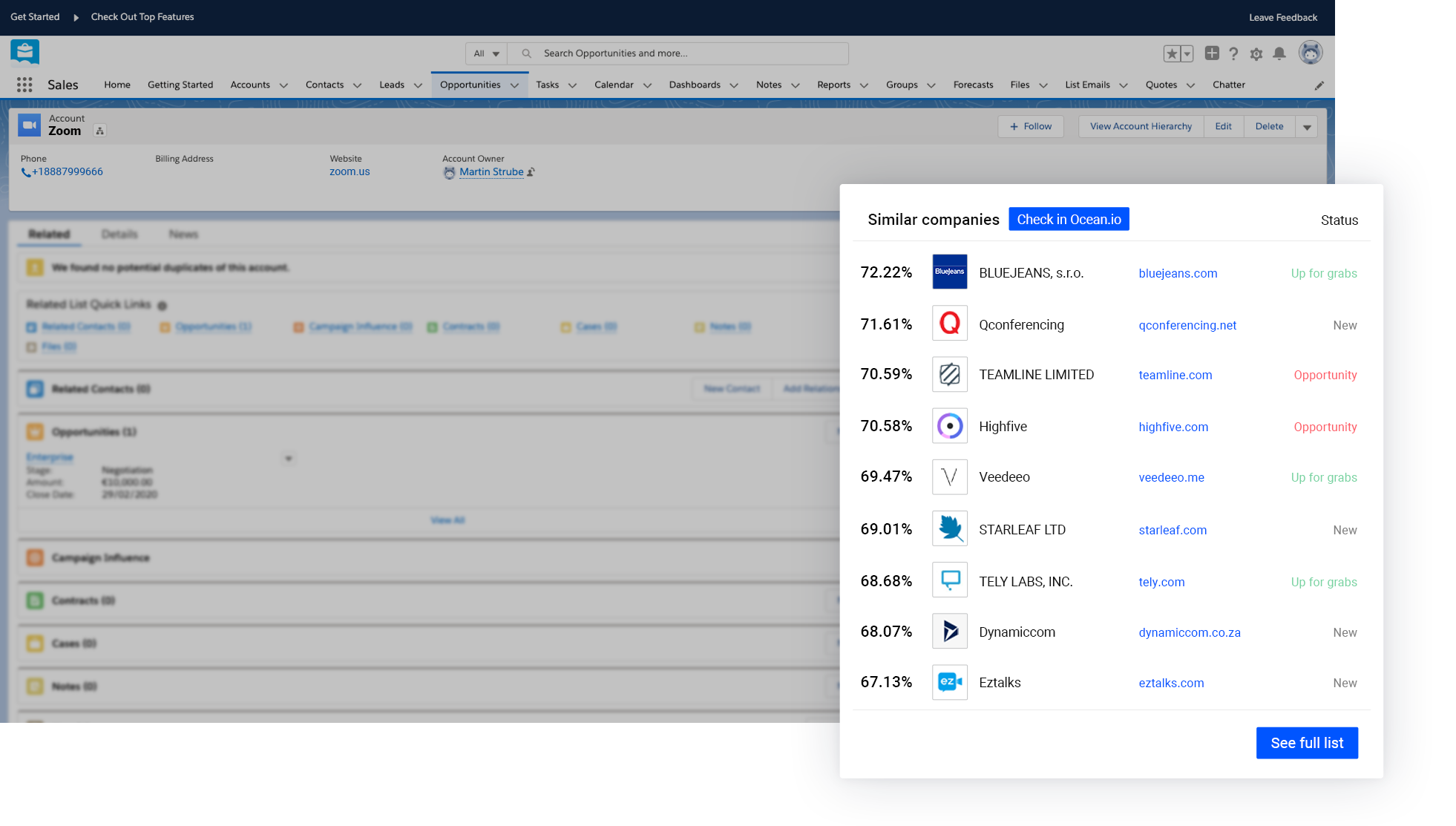1456x826 pixels.
Task: Open the qconferencing.net link
Action: click(x=1187, y=325)
